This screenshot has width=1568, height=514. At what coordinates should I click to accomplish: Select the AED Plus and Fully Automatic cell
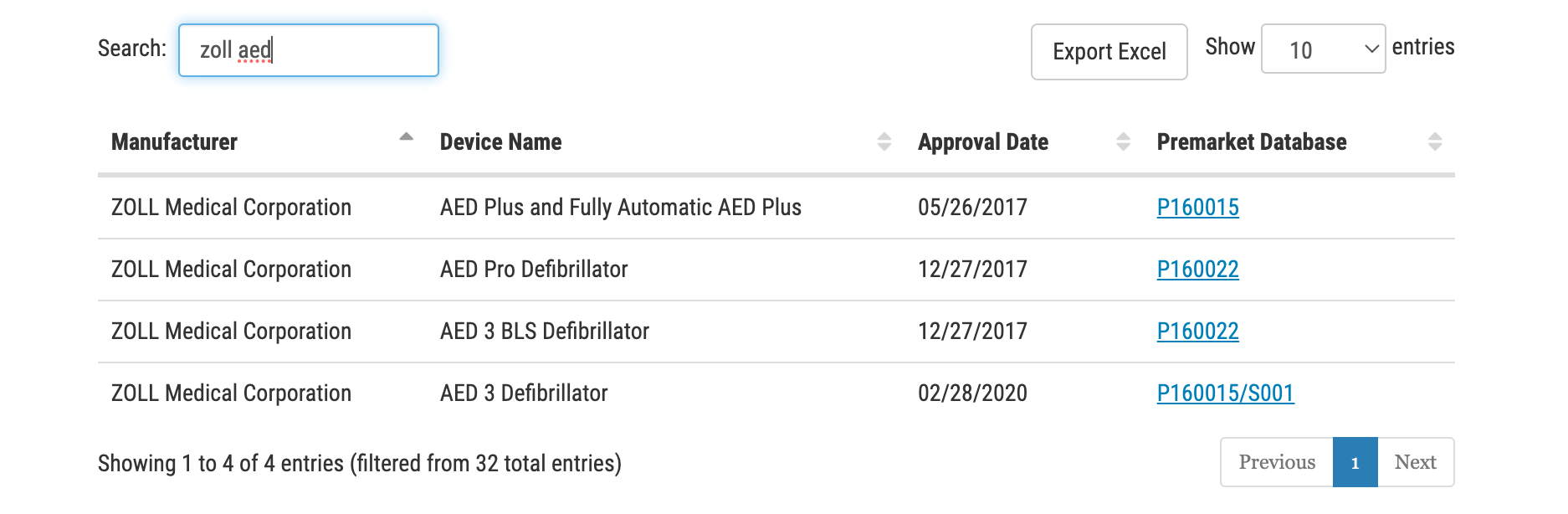[x=620, y=208]
